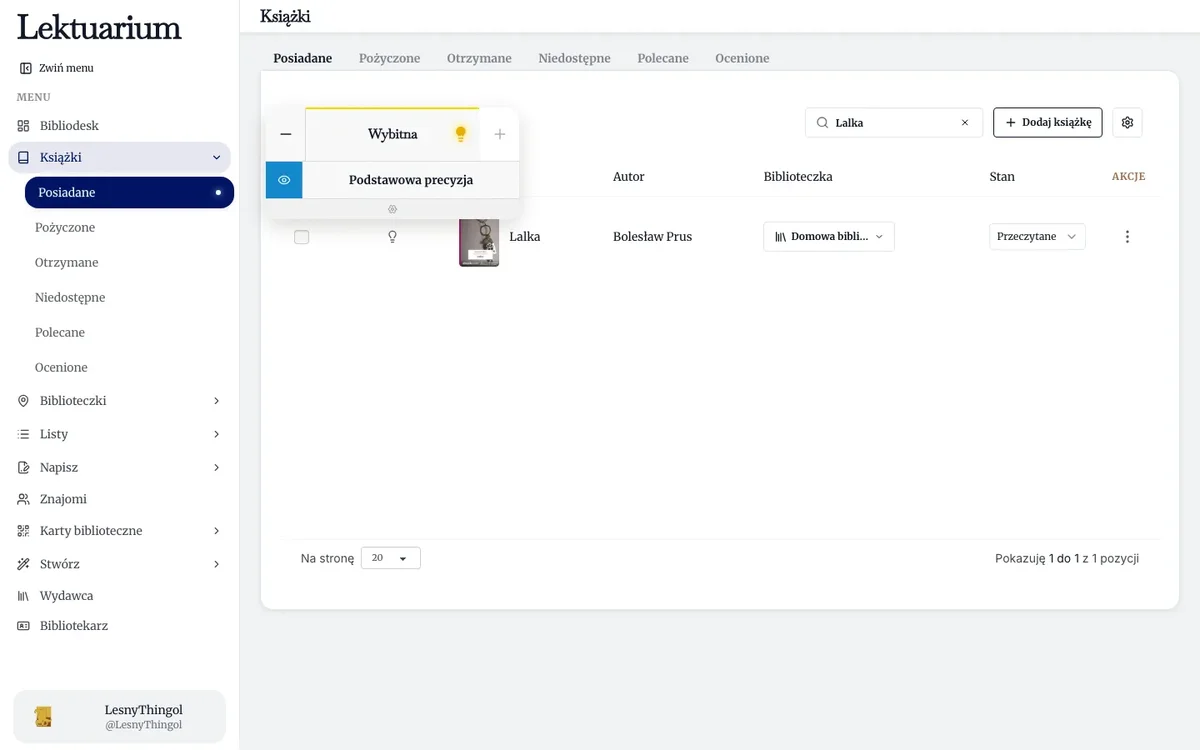Click the lightbulb icon in the Lalka row
The width and height of the screenshot is (1200, 750).
pos(392,237)
